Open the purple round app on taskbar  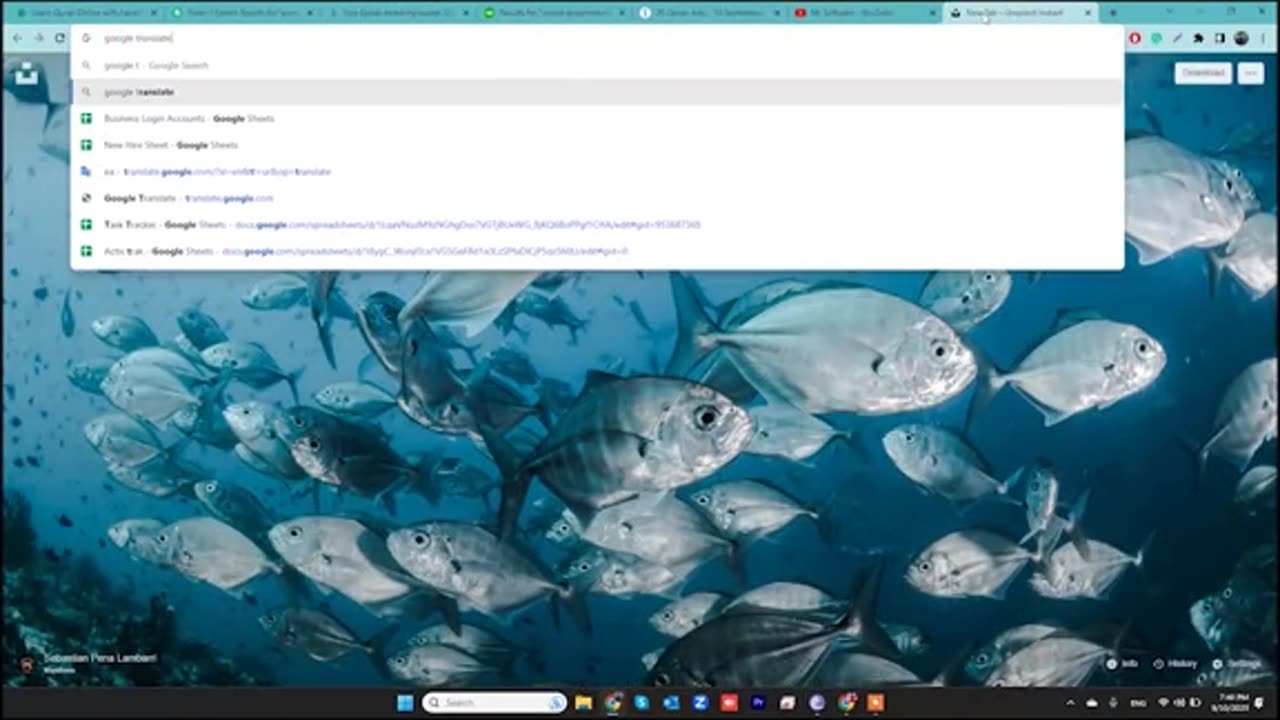tap(817, 703)
